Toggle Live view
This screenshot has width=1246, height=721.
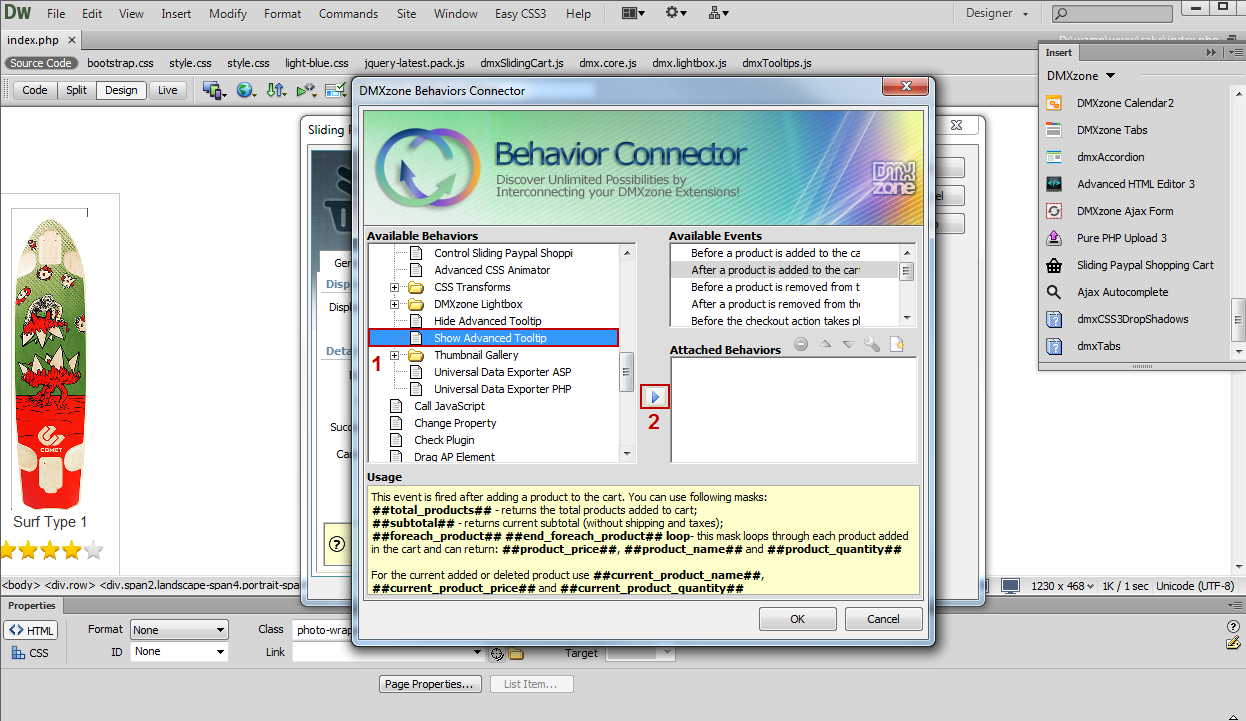pos(167,90)
